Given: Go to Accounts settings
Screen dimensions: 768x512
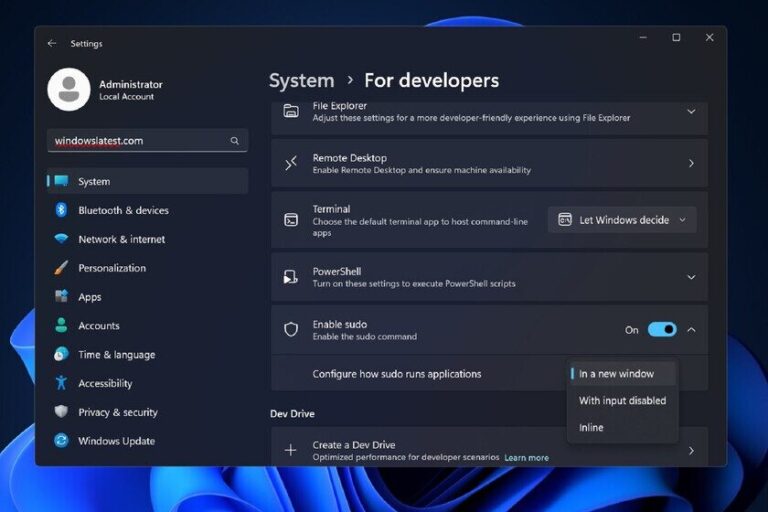Looking at the screenshot, I should pos(147,325).
